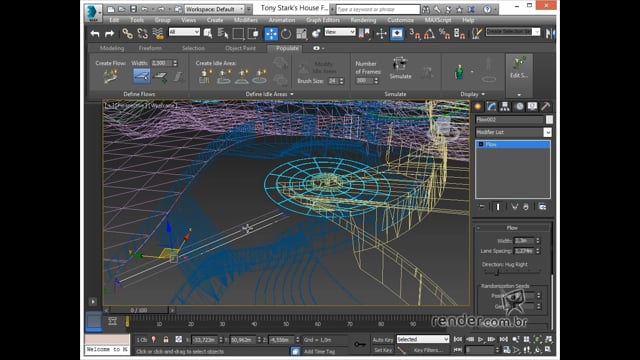Go to the start frame
This screenshot has height=360, width=640.
pos(458,340)
